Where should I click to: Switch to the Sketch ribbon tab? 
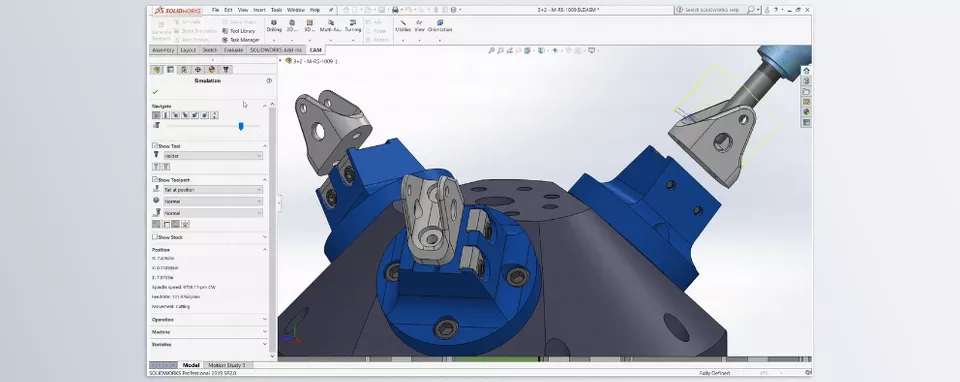209,50
